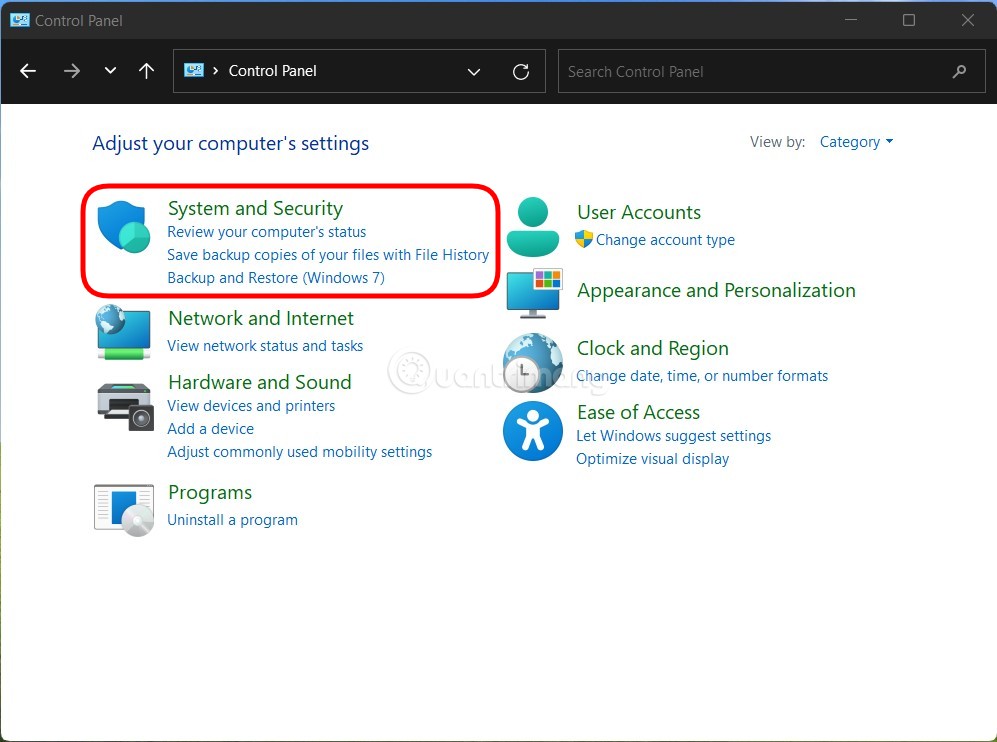Open the Ease of Access icon
The height and width of the screenshot is (742, 997).
533,431
